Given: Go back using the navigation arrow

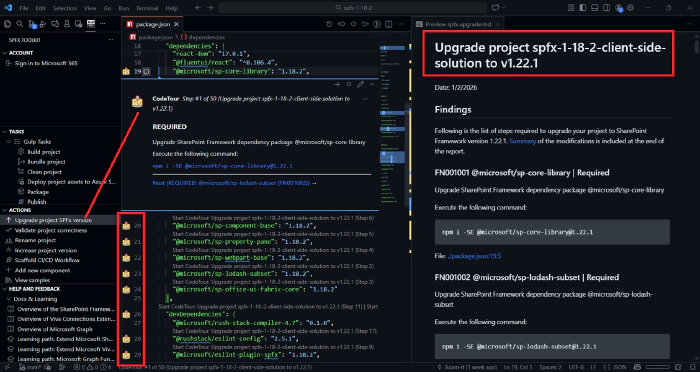Looking at the screenshot, I should click(x=198, y=8).
